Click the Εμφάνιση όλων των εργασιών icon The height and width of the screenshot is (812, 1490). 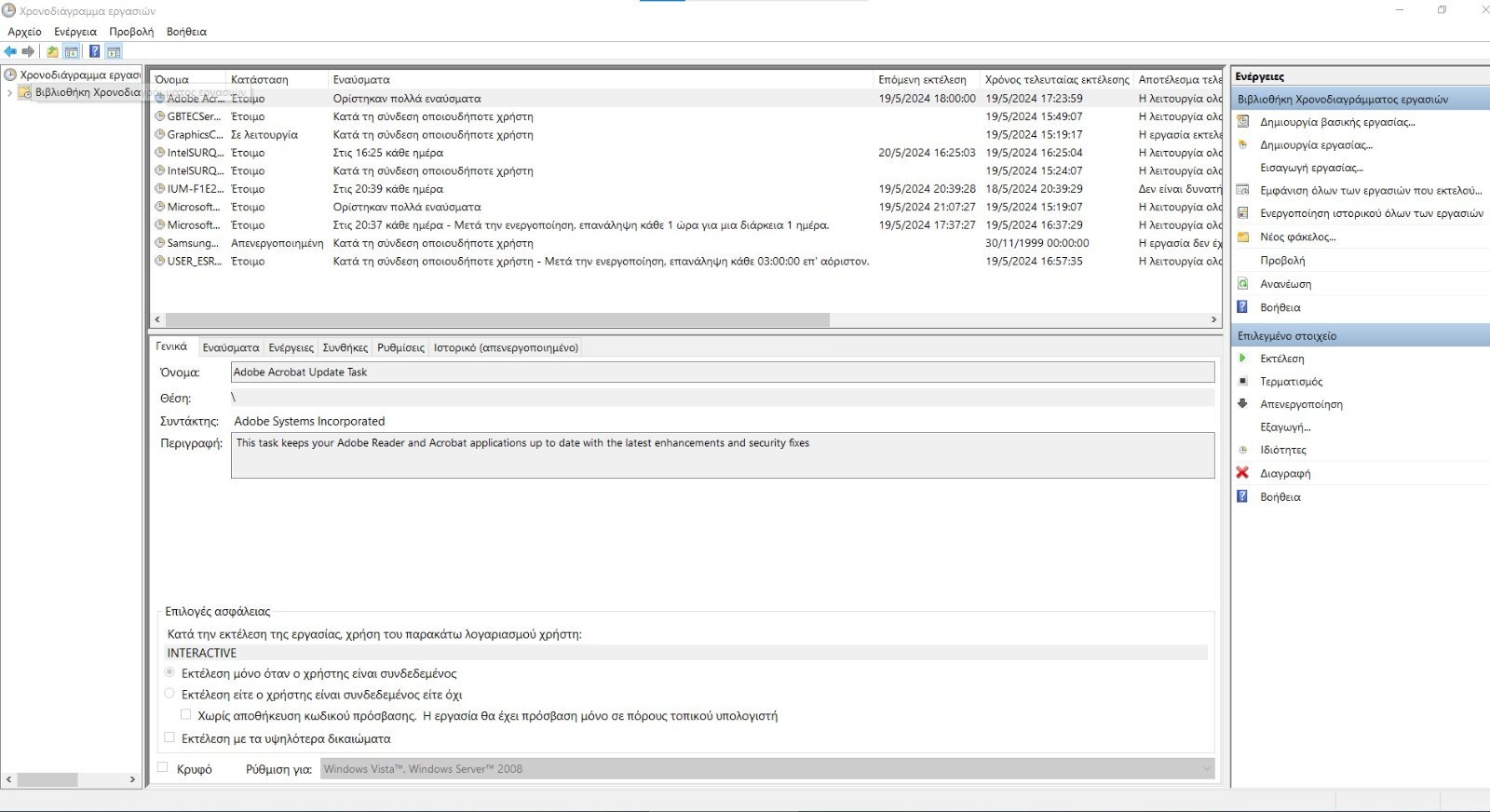click(1242, 190)
